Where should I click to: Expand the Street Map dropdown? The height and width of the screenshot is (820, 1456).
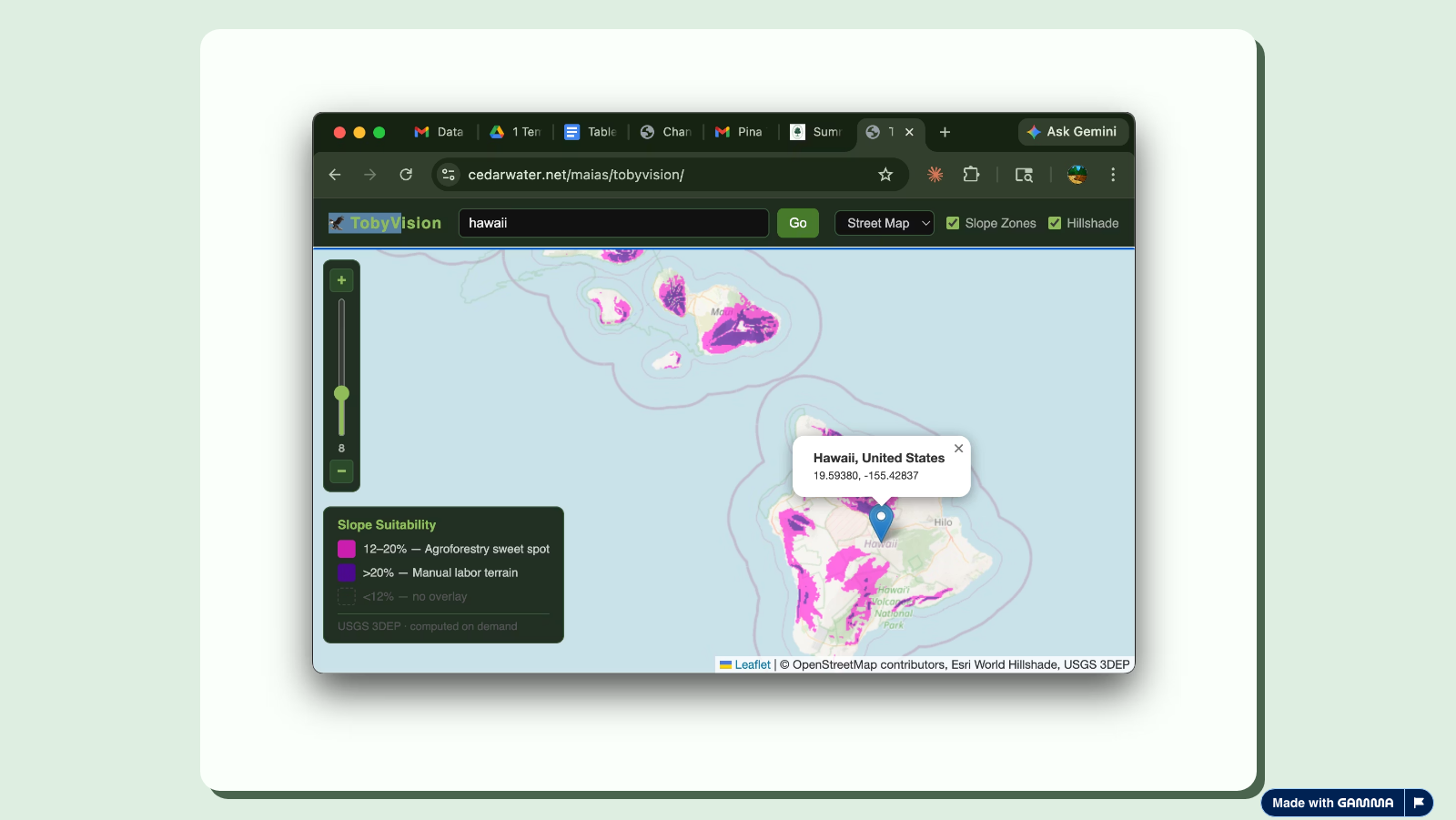(884, 223)
